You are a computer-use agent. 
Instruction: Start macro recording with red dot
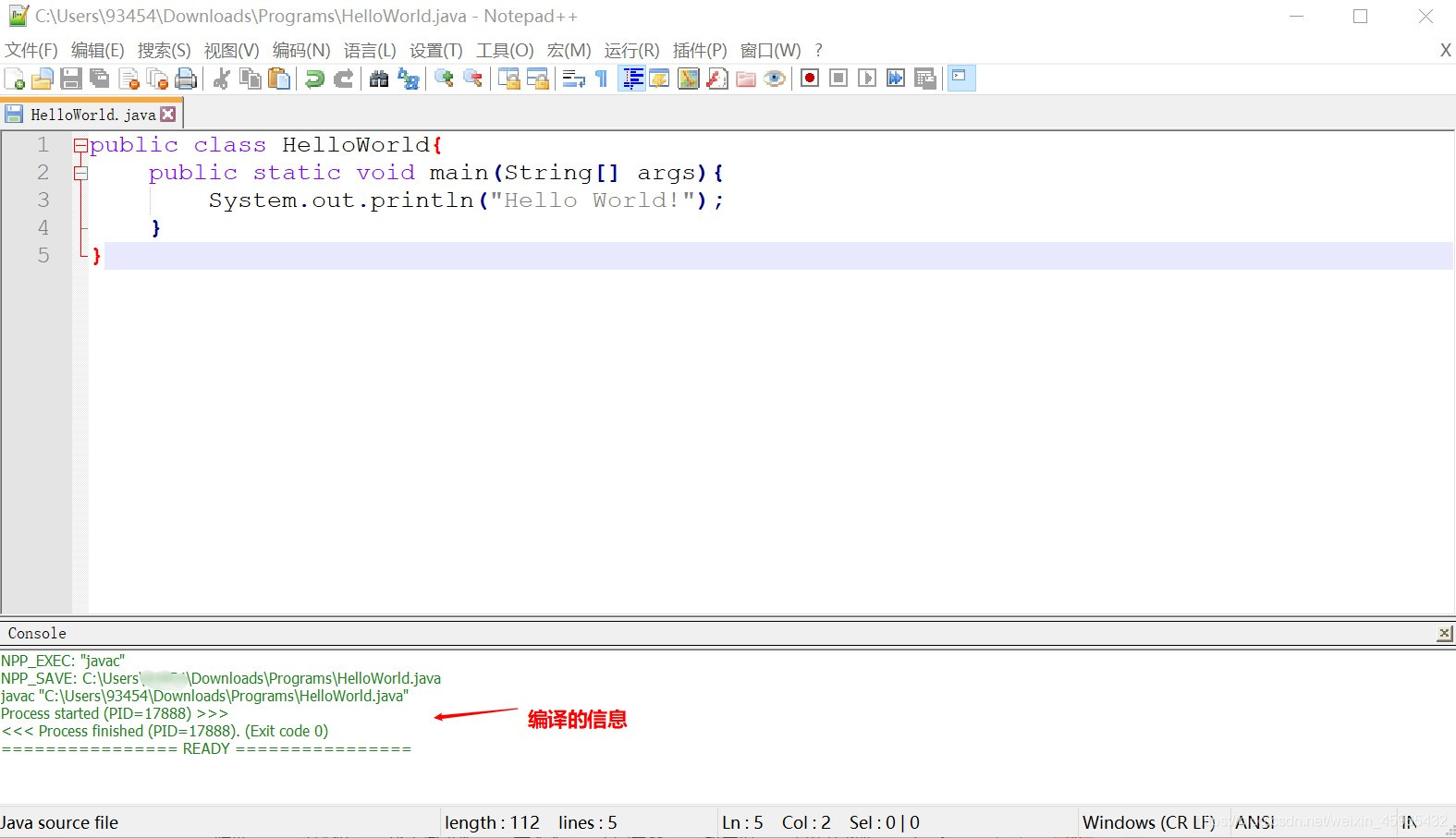point(810,79)
